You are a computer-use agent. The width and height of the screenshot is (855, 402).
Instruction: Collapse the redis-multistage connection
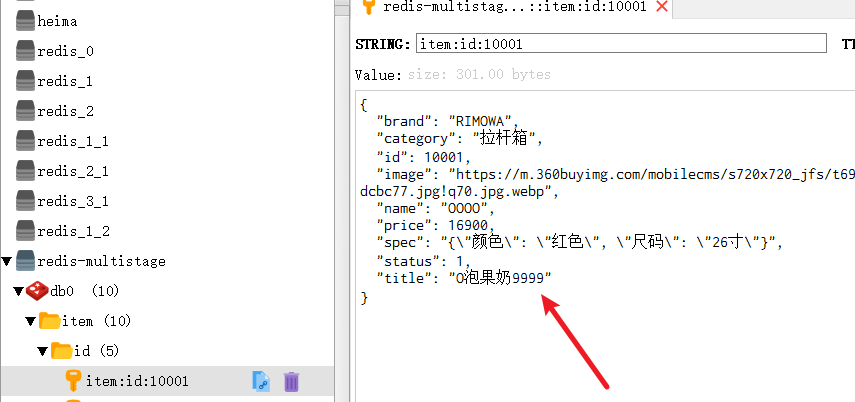[7, 261]
